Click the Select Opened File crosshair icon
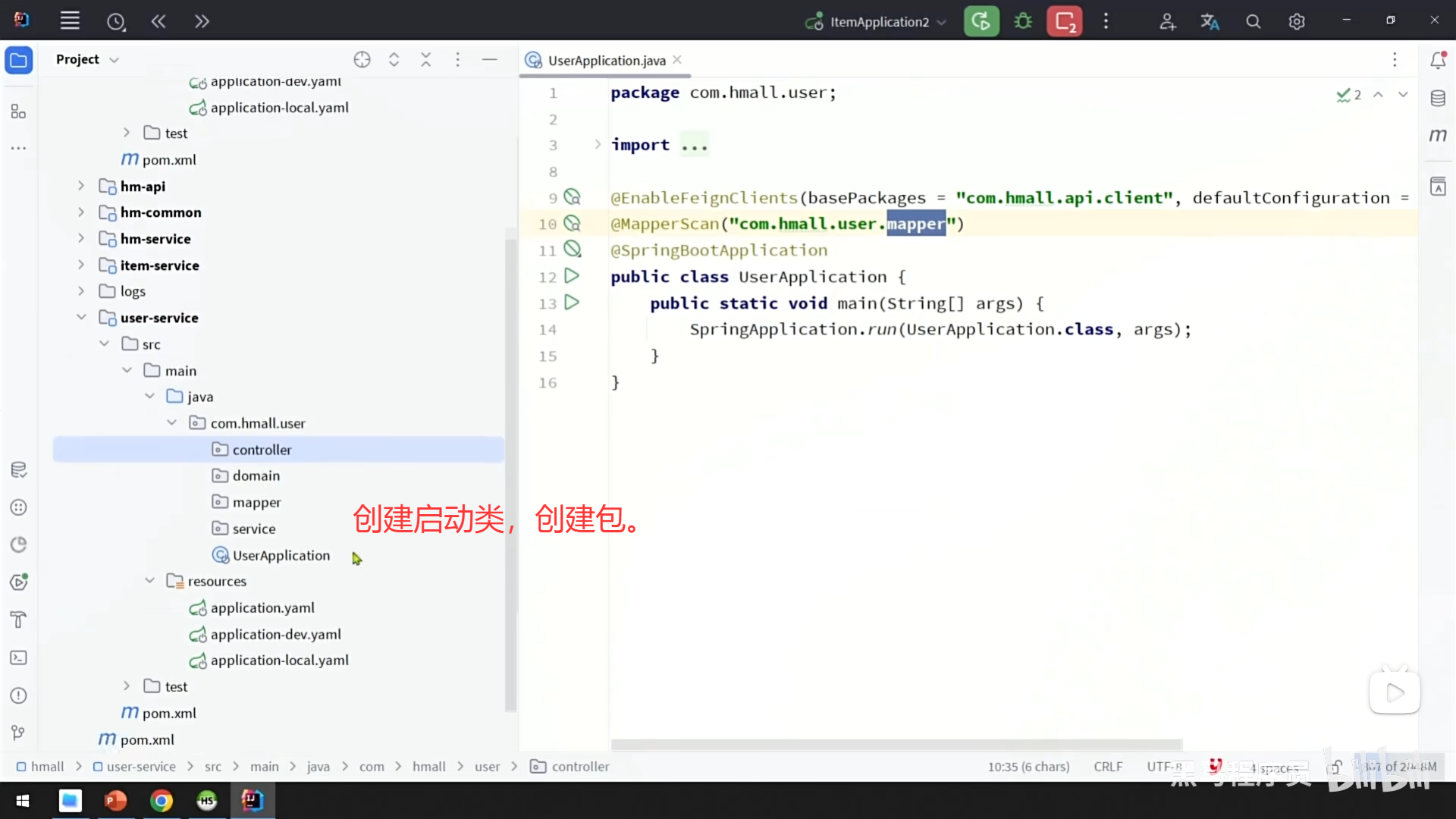The height and width of the screenshot is (819, 1456). 362,59
